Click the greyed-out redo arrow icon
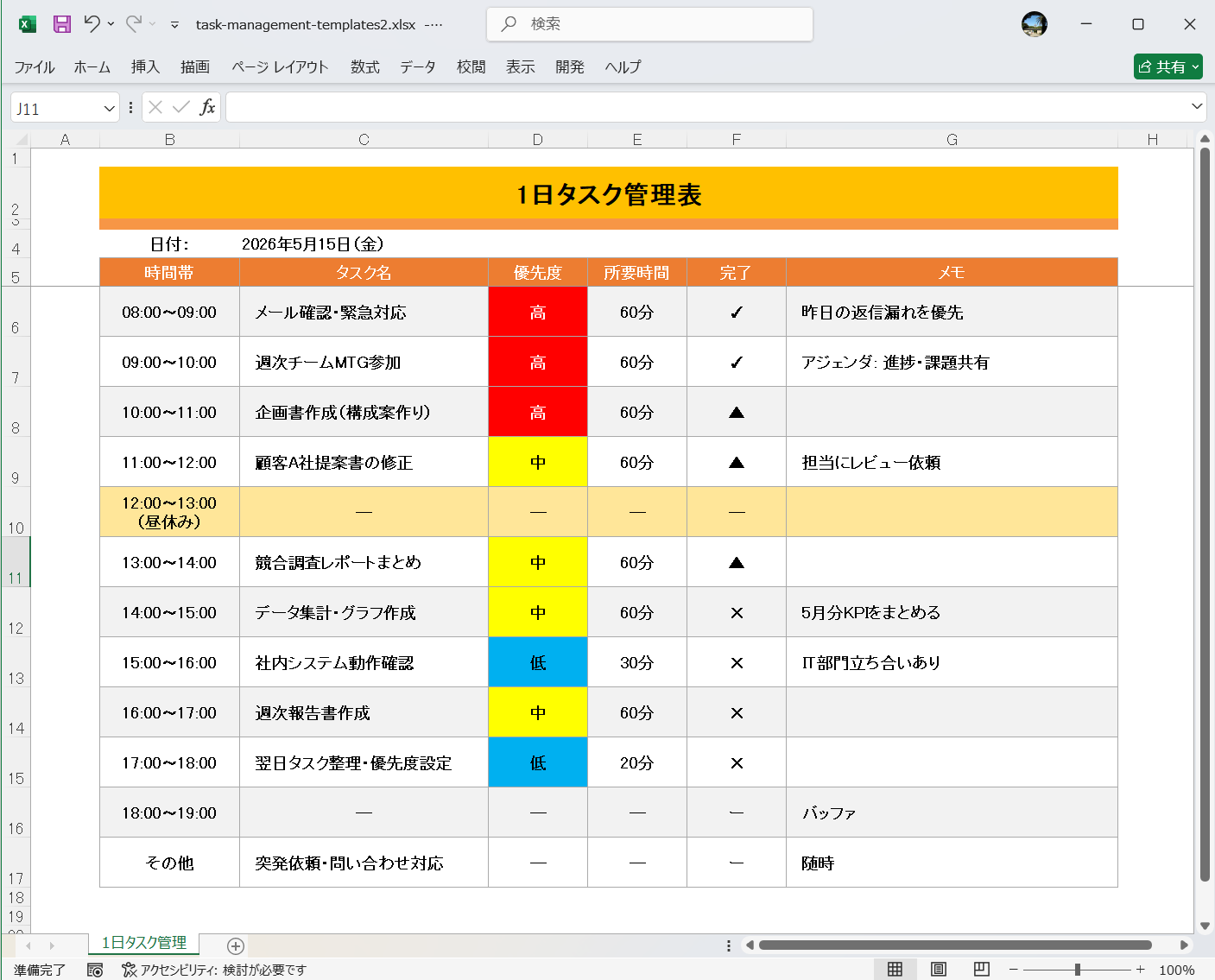Viewport: 1215px width, 980px height. (134, 24)
